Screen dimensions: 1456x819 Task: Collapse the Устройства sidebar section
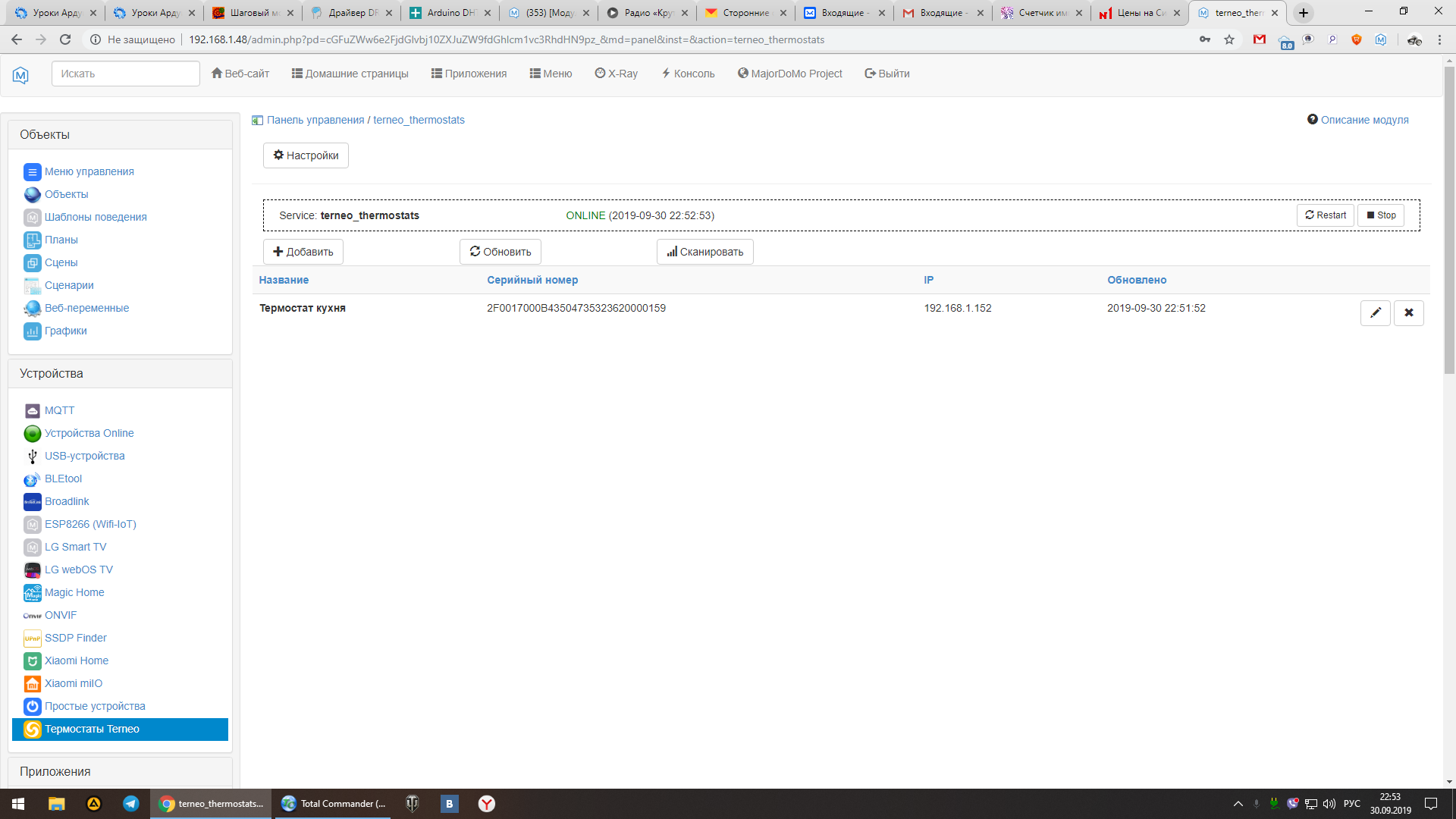(x=52, y=373)
